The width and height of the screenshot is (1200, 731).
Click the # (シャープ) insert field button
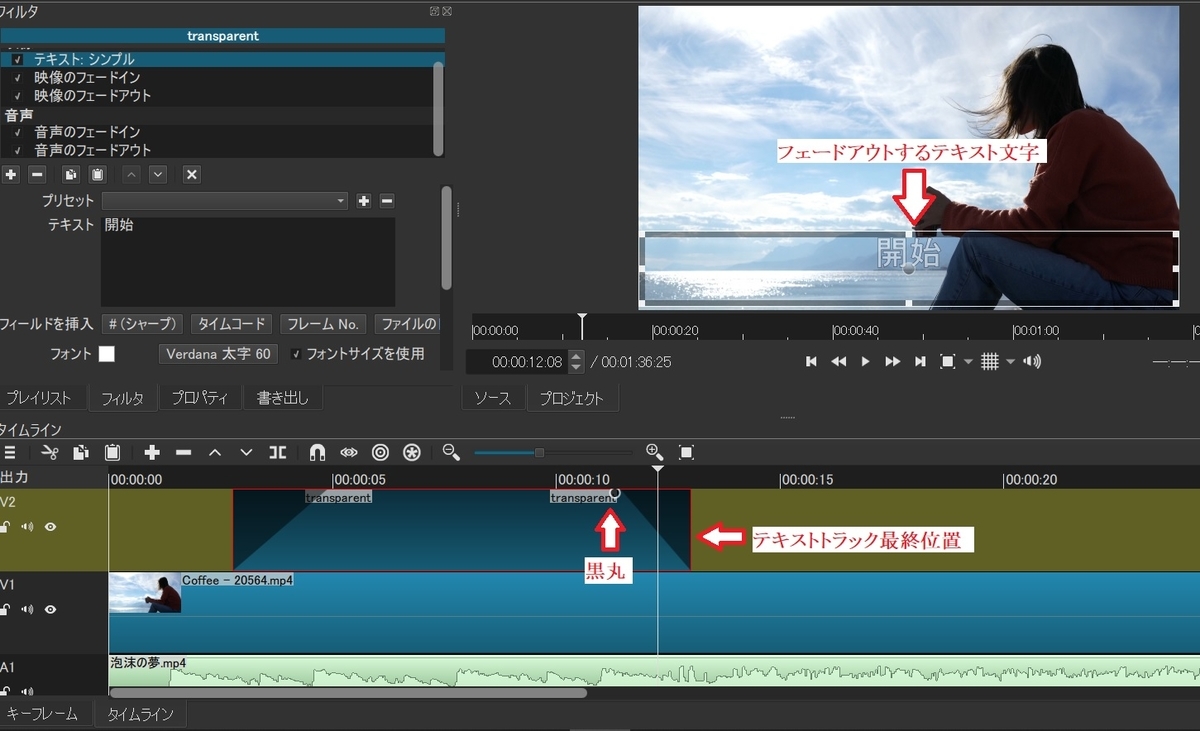point(143,324)
